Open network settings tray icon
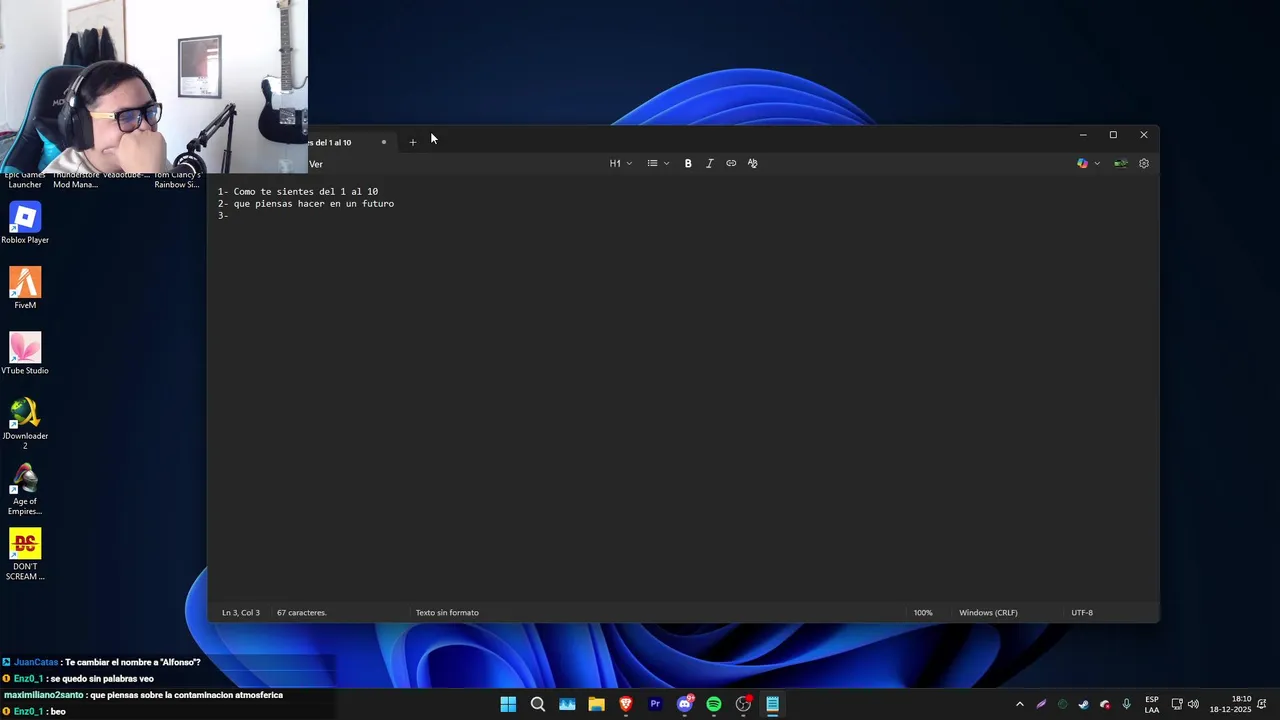1280x720 pixels. coord(1177,704)
